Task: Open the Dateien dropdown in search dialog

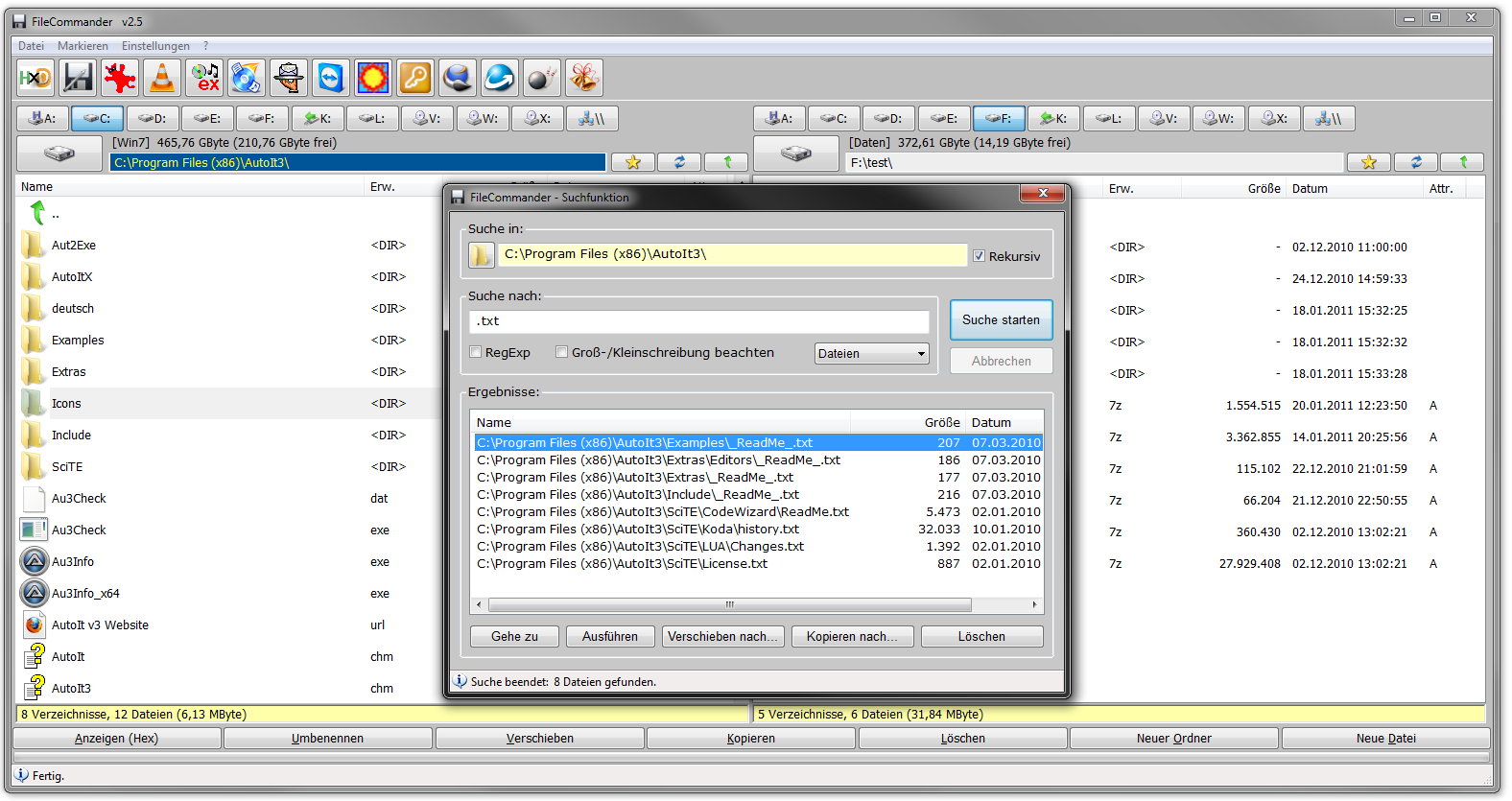Action: [x=871, y=354]
